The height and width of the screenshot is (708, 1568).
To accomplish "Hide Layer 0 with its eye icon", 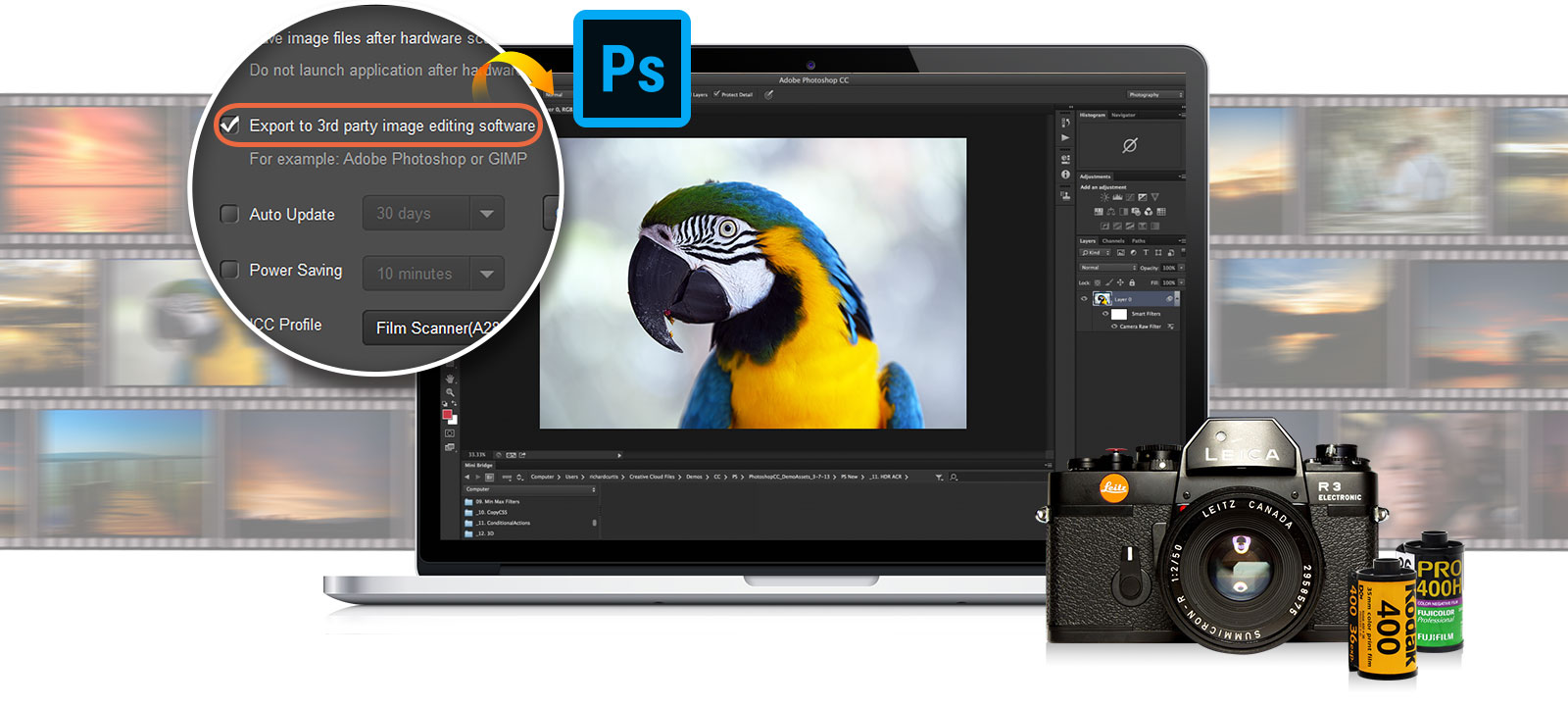I will 1084,298.
